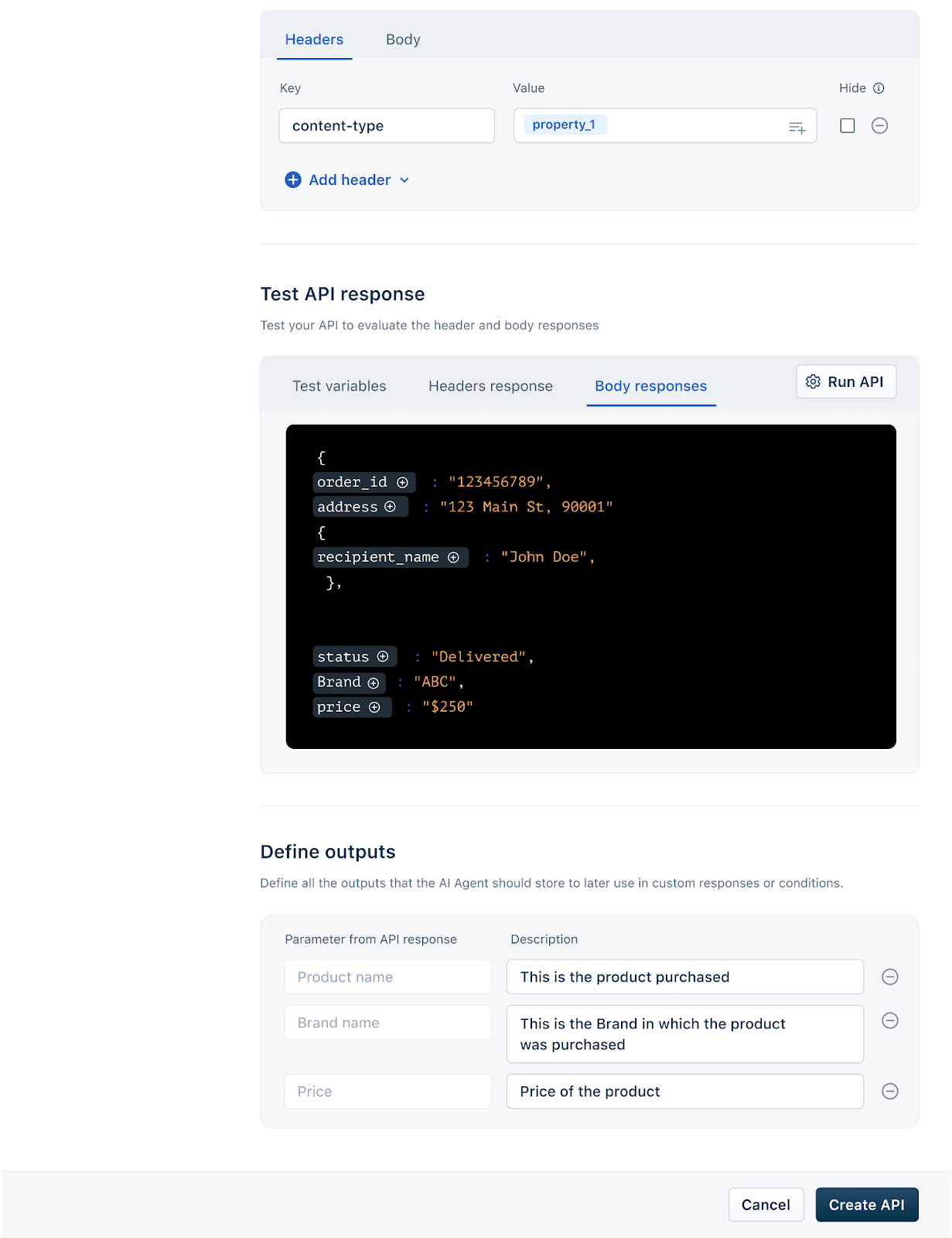
Task: Open variable picker in the Value field
Action: (797, 127)
